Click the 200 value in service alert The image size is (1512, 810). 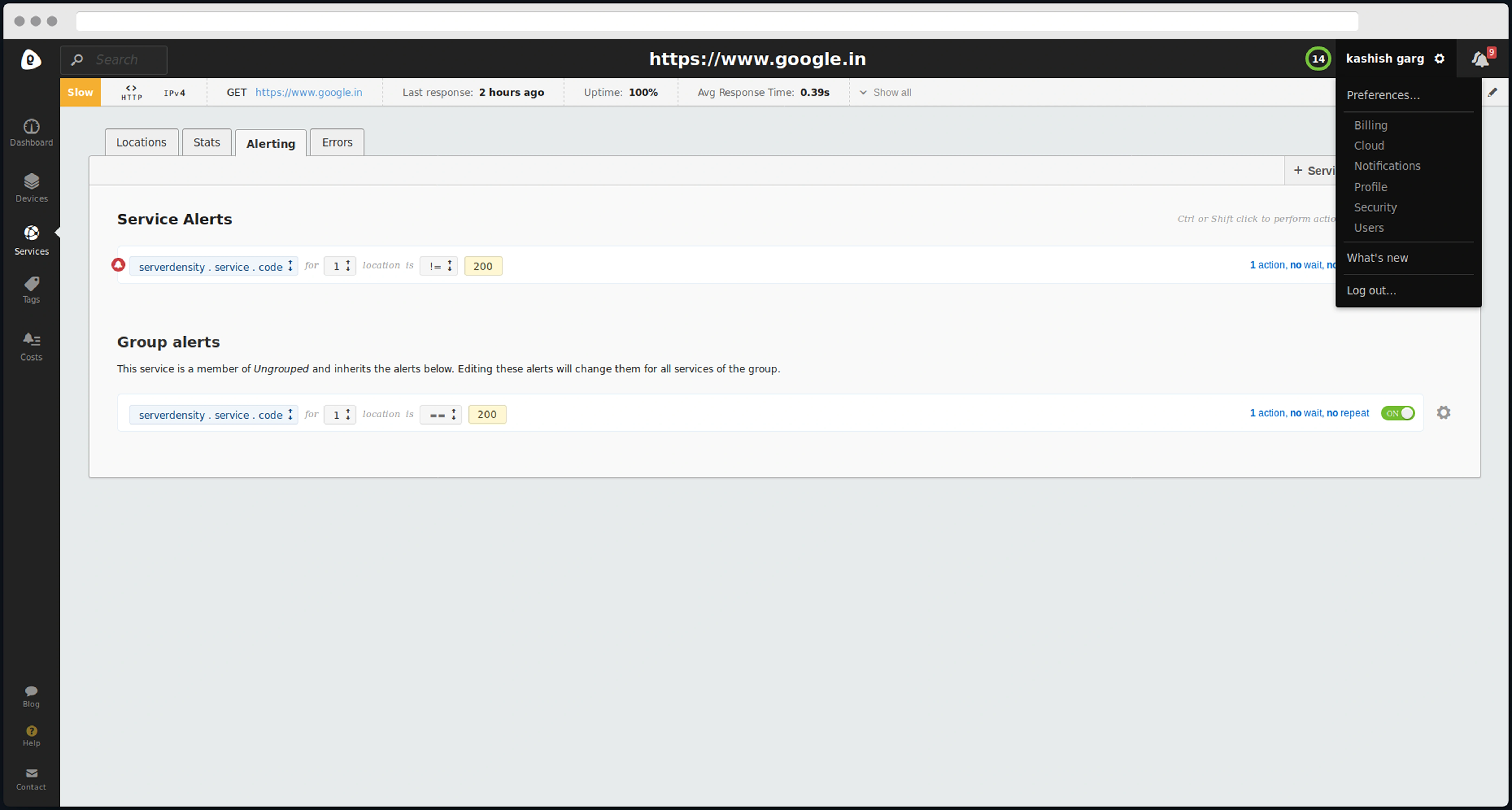[483, 266]
